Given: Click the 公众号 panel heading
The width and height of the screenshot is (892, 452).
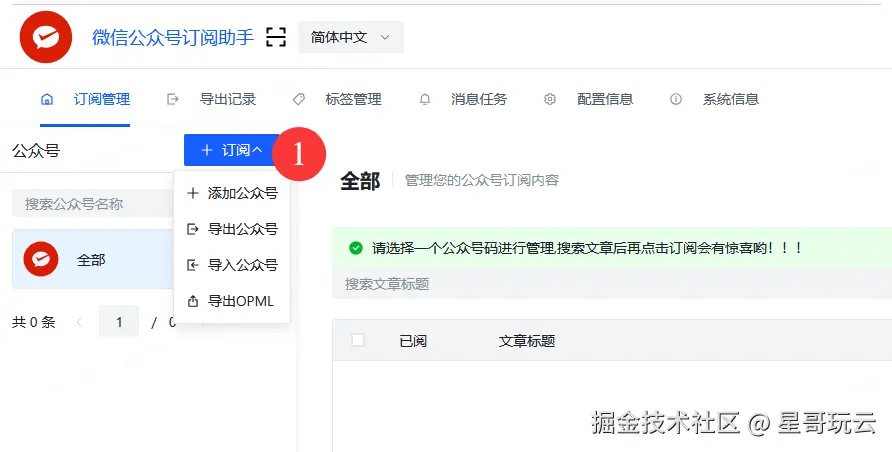Looking at the screenshot, I should [36, 151].
